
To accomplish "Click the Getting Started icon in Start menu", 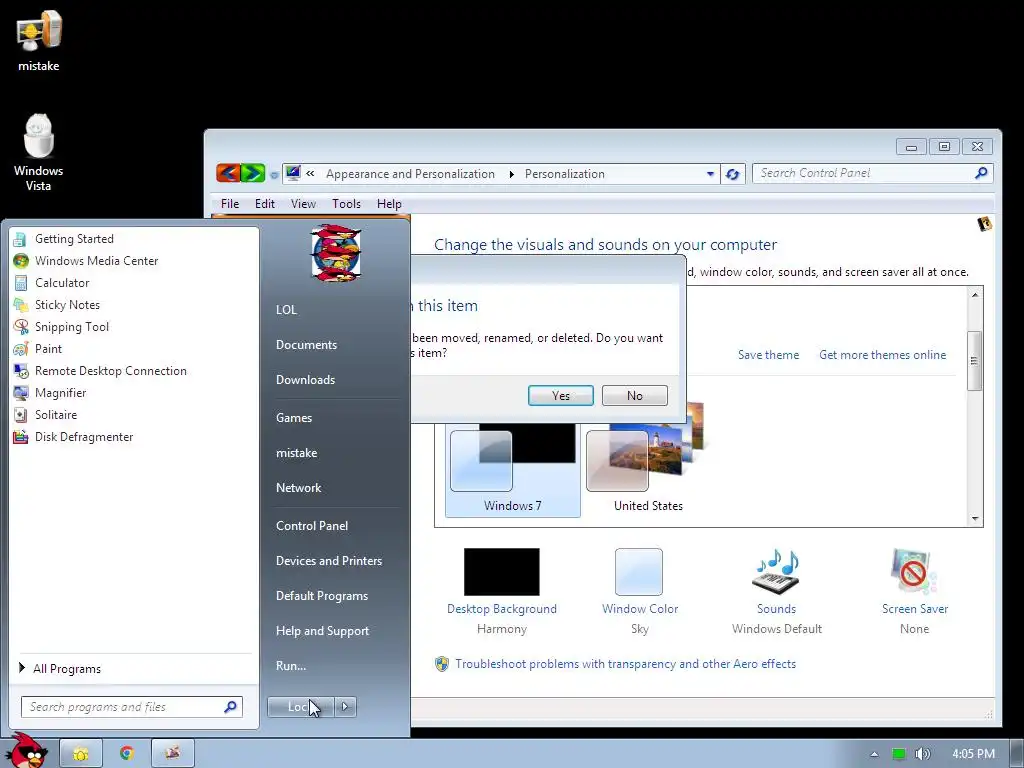I will click(21, 239).
